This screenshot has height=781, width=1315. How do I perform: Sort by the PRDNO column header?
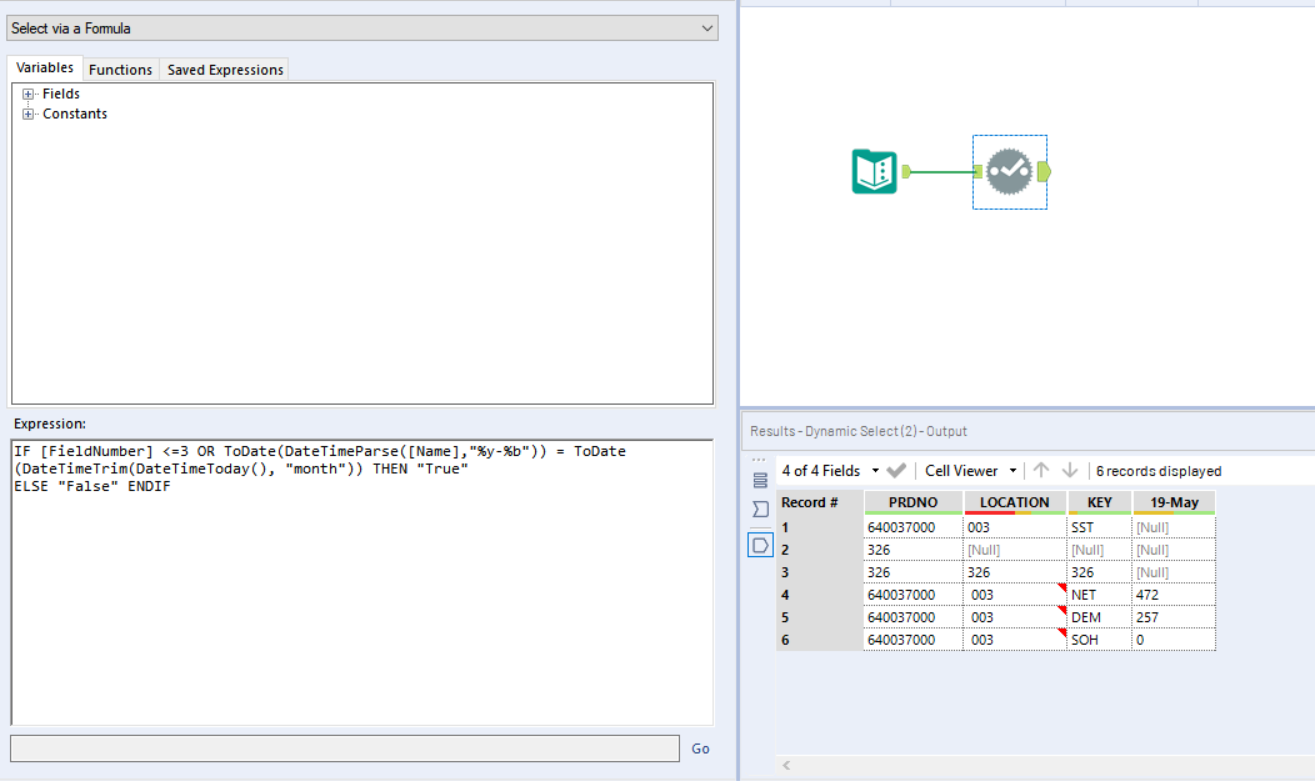click(x=912, y=502)
